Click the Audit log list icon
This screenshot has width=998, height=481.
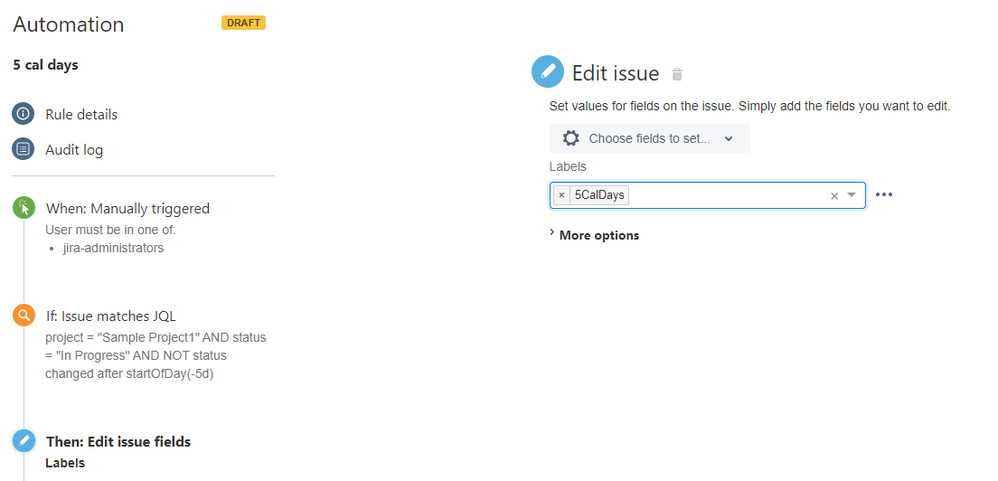point(24,150)
